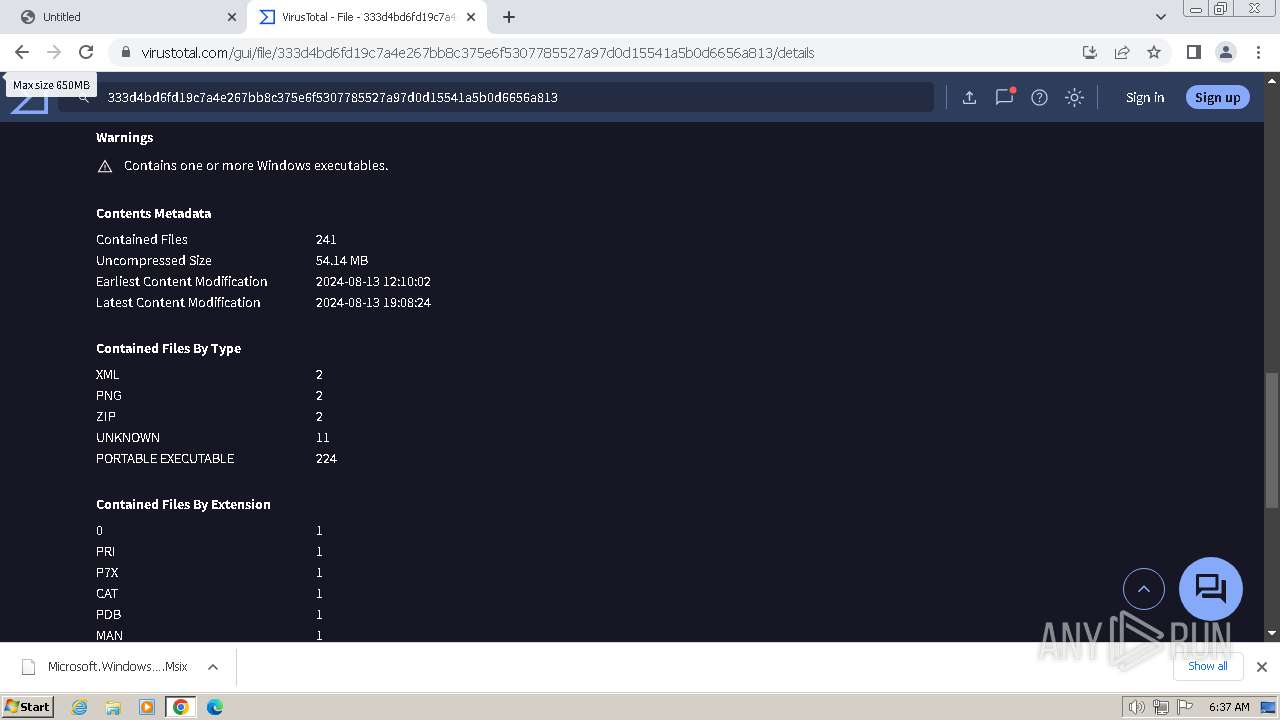Screen dimensions: 1280x720
Task: Click the browser forward arrow
Action: [54, 52]
